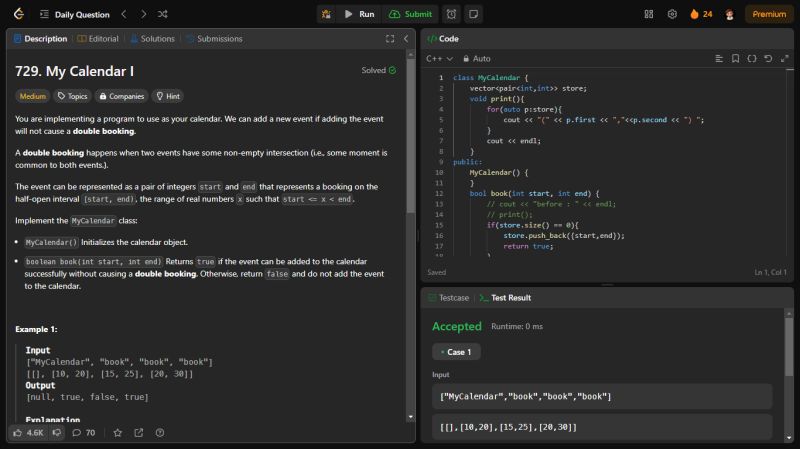The width and height of the screenshot is (800, 449).
Task: Go to the previous question arrow
Action: coord(124,14)
